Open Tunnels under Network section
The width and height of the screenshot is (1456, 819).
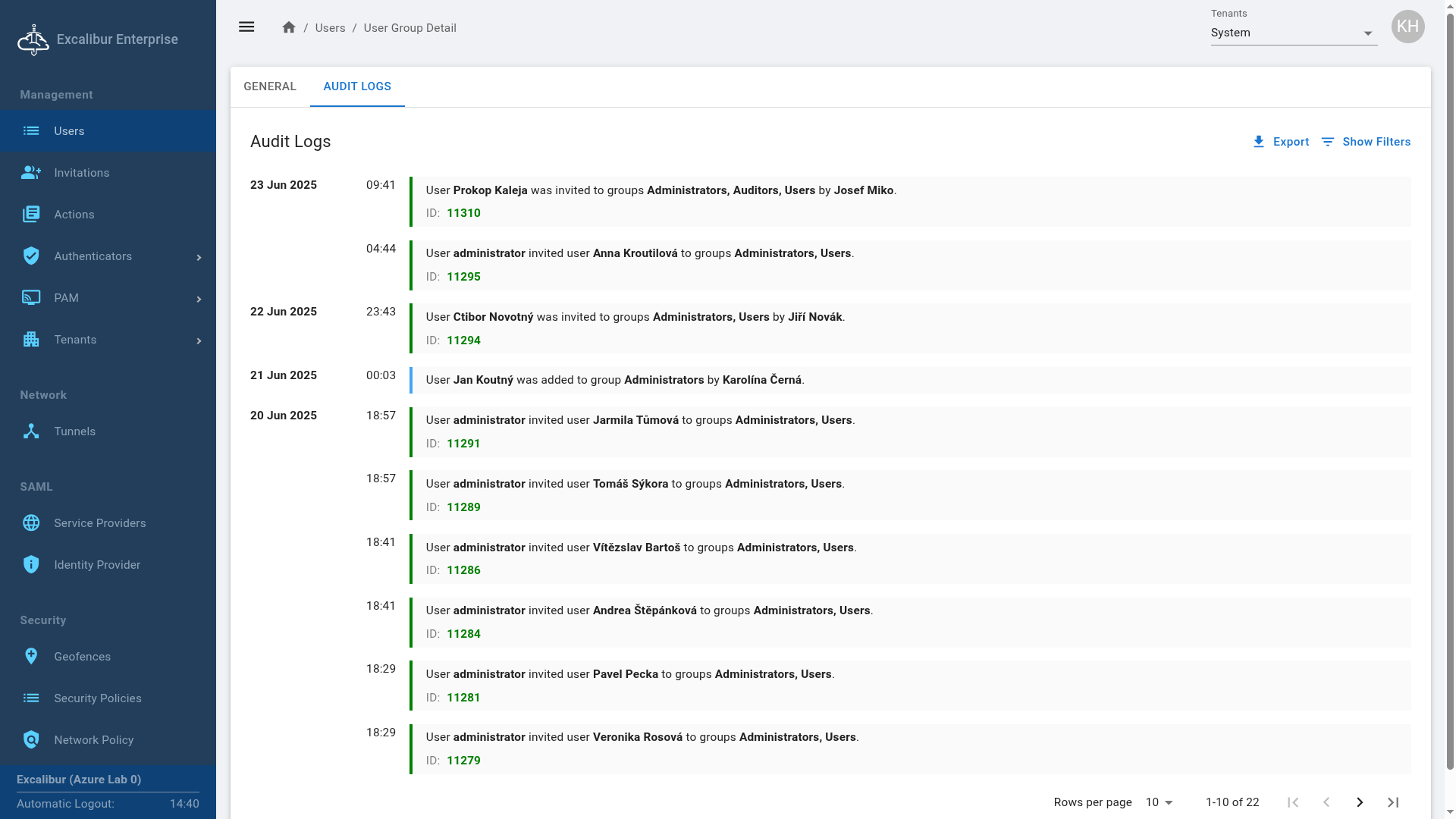pos(74,431)
